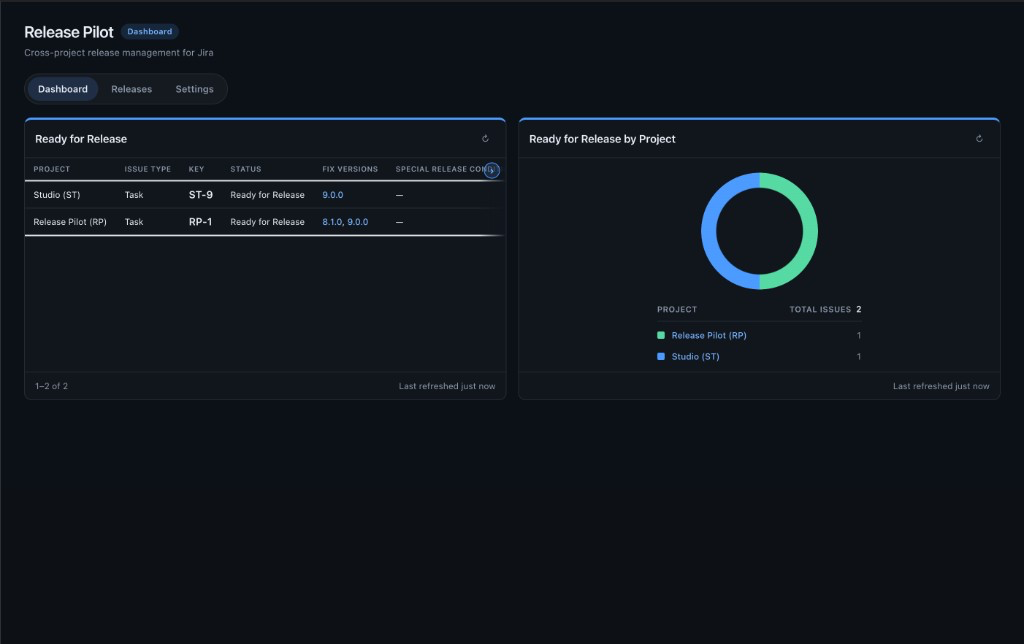Viewport: 1024px width, 644px height.
Task: Open Release Pilot (RP) legend link
Action: pos(709,335)
